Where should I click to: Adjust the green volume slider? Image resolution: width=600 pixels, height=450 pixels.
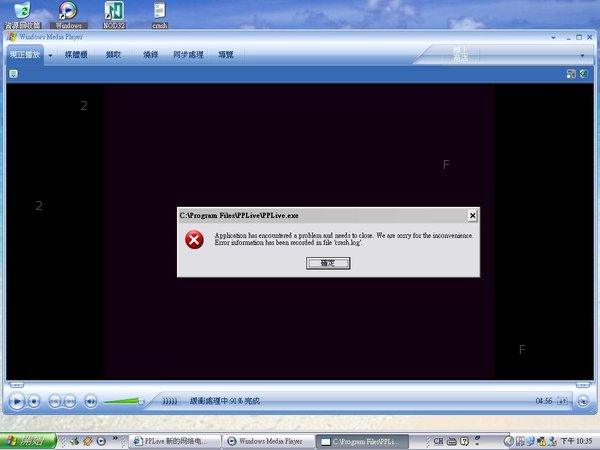coord(124,401)
